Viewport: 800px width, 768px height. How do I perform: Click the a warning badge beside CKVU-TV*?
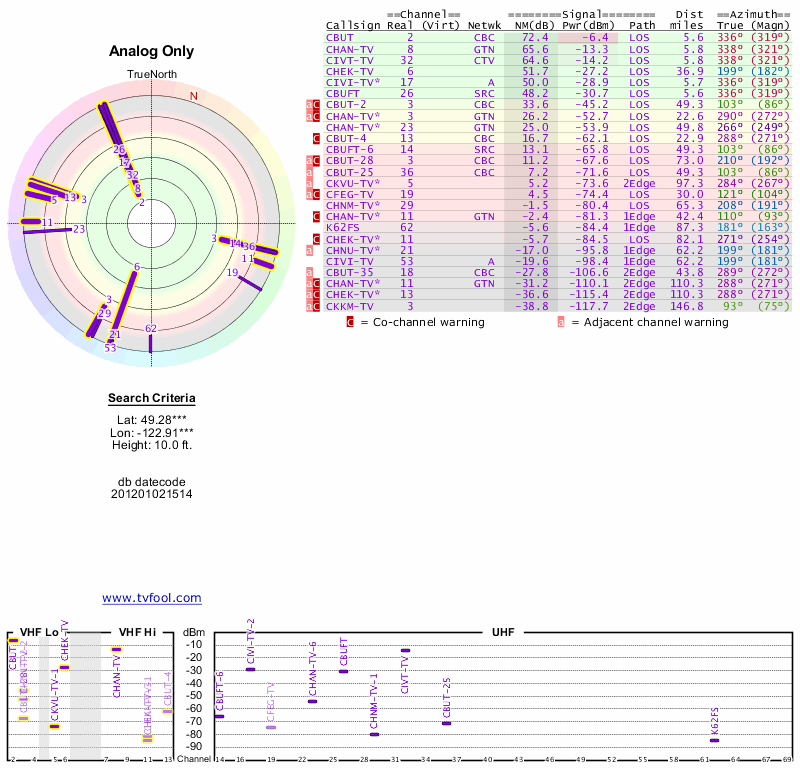click(x=309, y=183)
